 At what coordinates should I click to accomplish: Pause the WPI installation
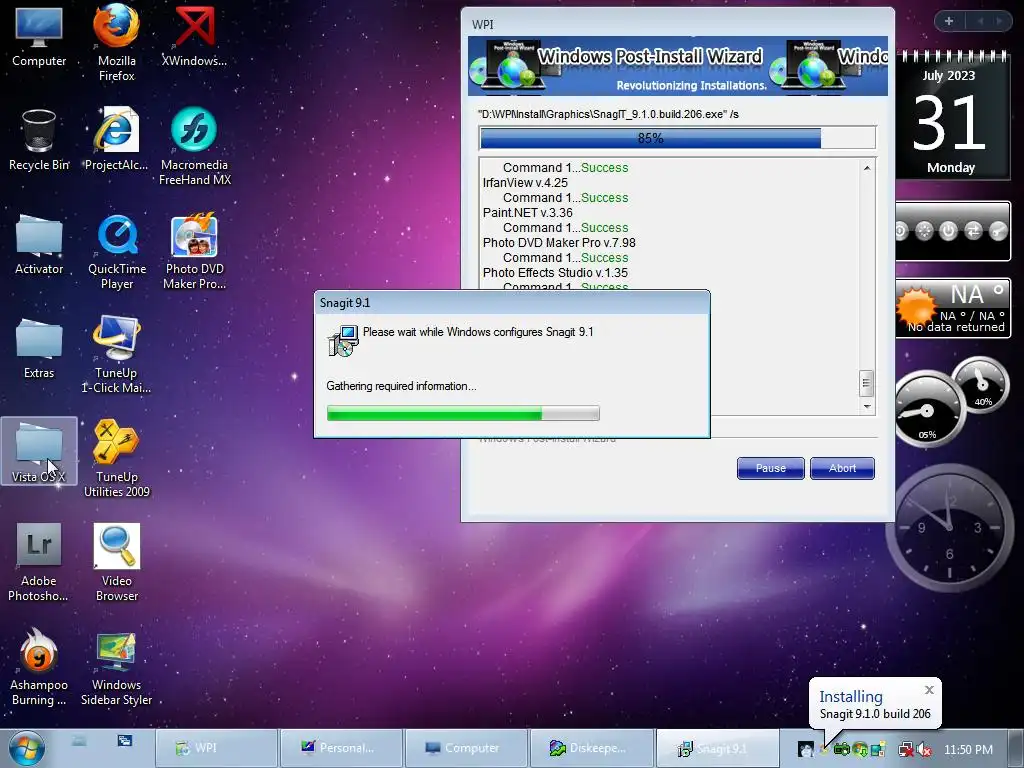point(771,468)
